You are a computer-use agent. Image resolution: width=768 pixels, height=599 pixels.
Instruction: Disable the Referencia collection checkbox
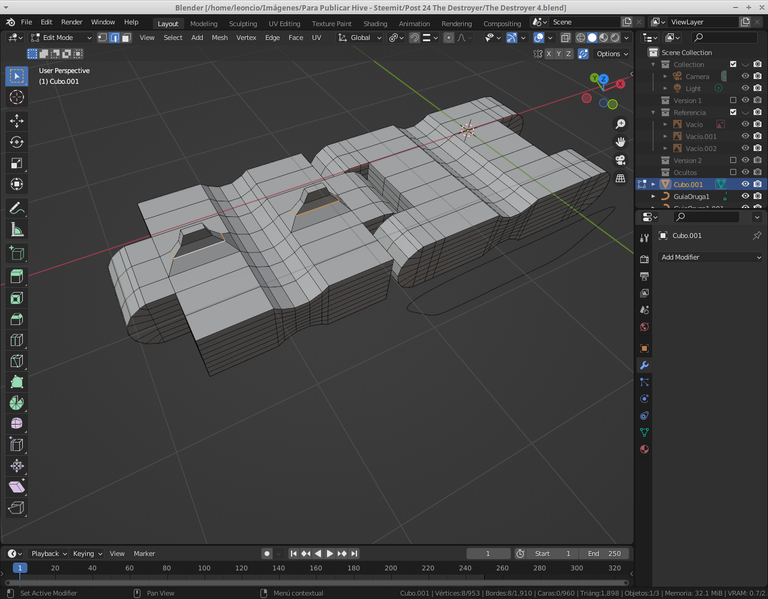tap(733, 112)
